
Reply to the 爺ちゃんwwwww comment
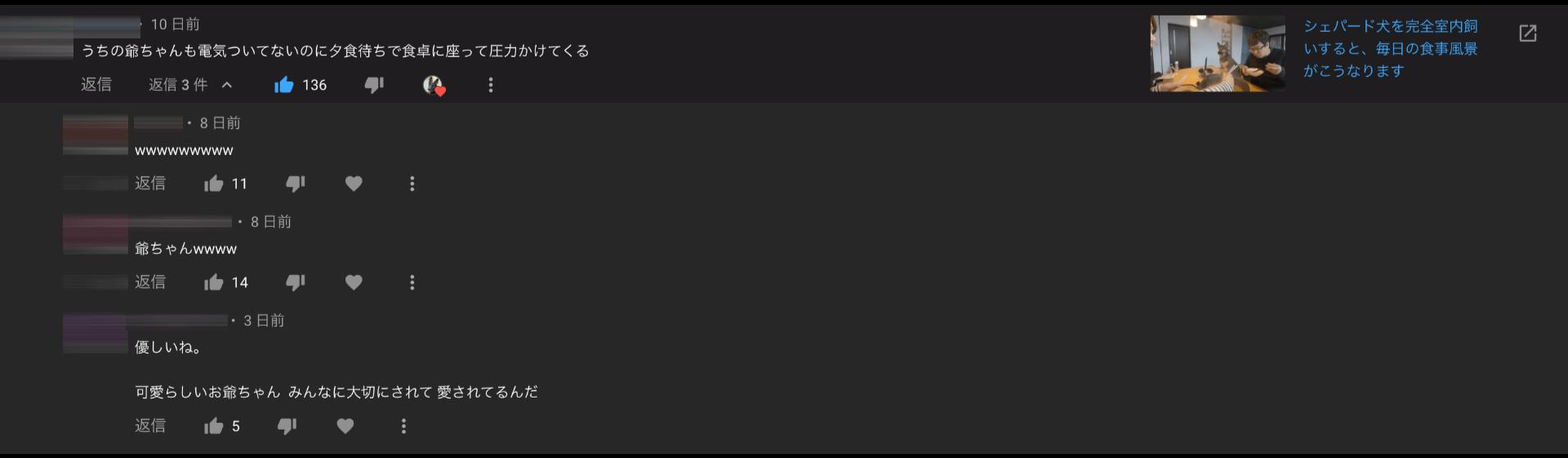(x=150, y=282)
